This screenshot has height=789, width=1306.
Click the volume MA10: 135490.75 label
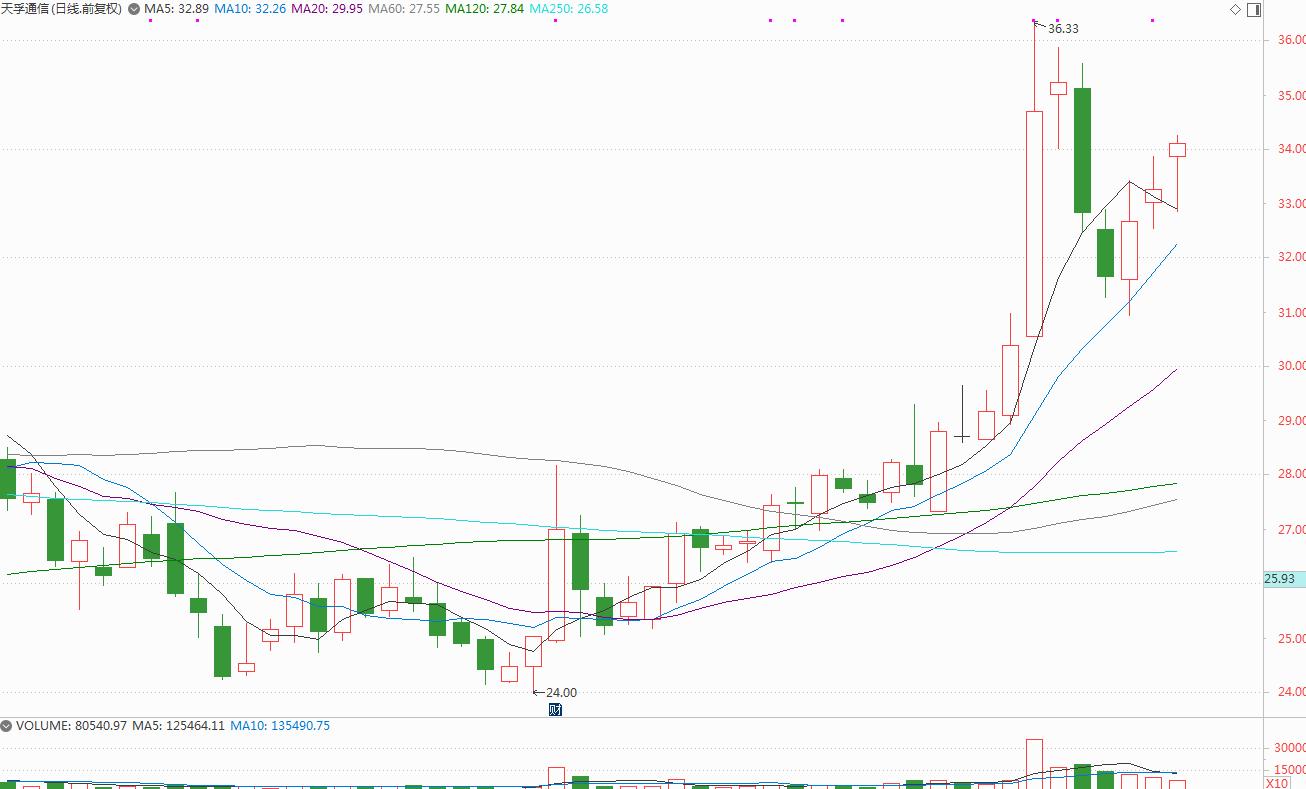tap(280, 726)
